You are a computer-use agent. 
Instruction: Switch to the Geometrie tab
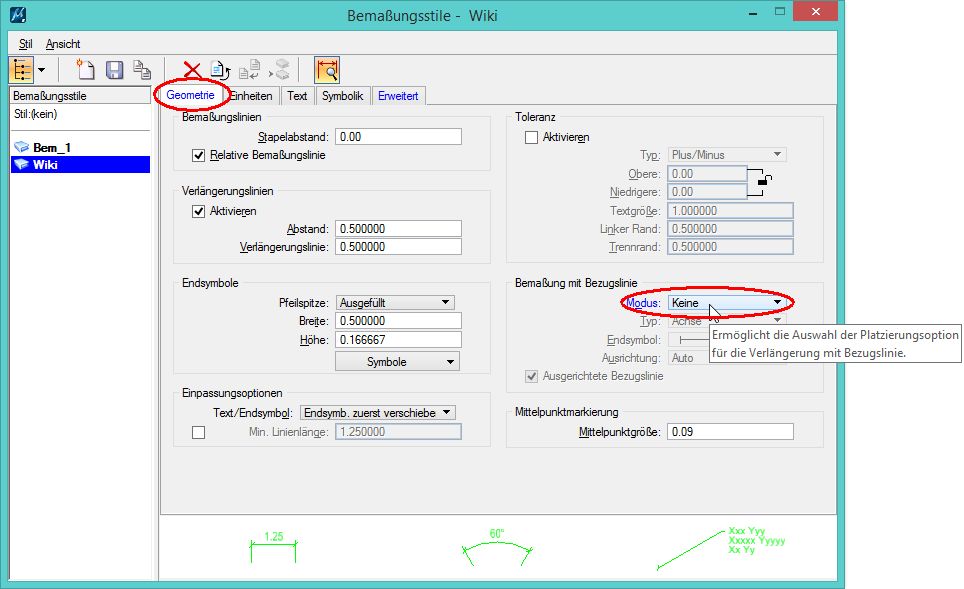pos(190,95)
